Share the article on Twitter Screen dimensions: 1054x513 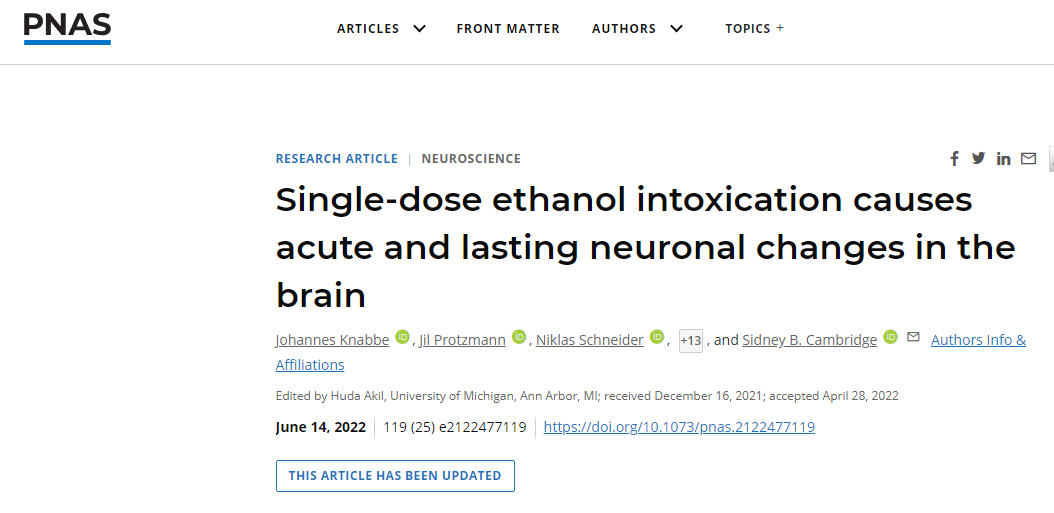[x=978, y=158]
